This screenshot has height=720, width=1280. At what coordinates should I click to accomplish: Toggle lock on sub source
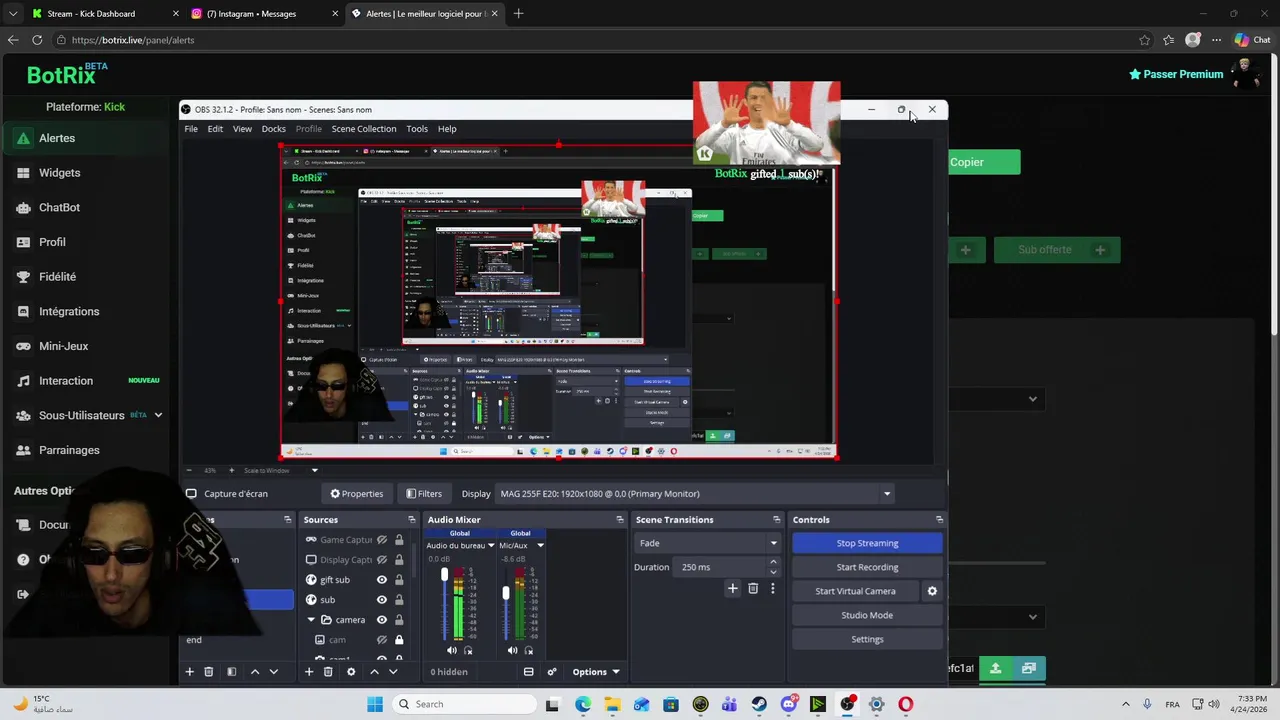[399, 600]
